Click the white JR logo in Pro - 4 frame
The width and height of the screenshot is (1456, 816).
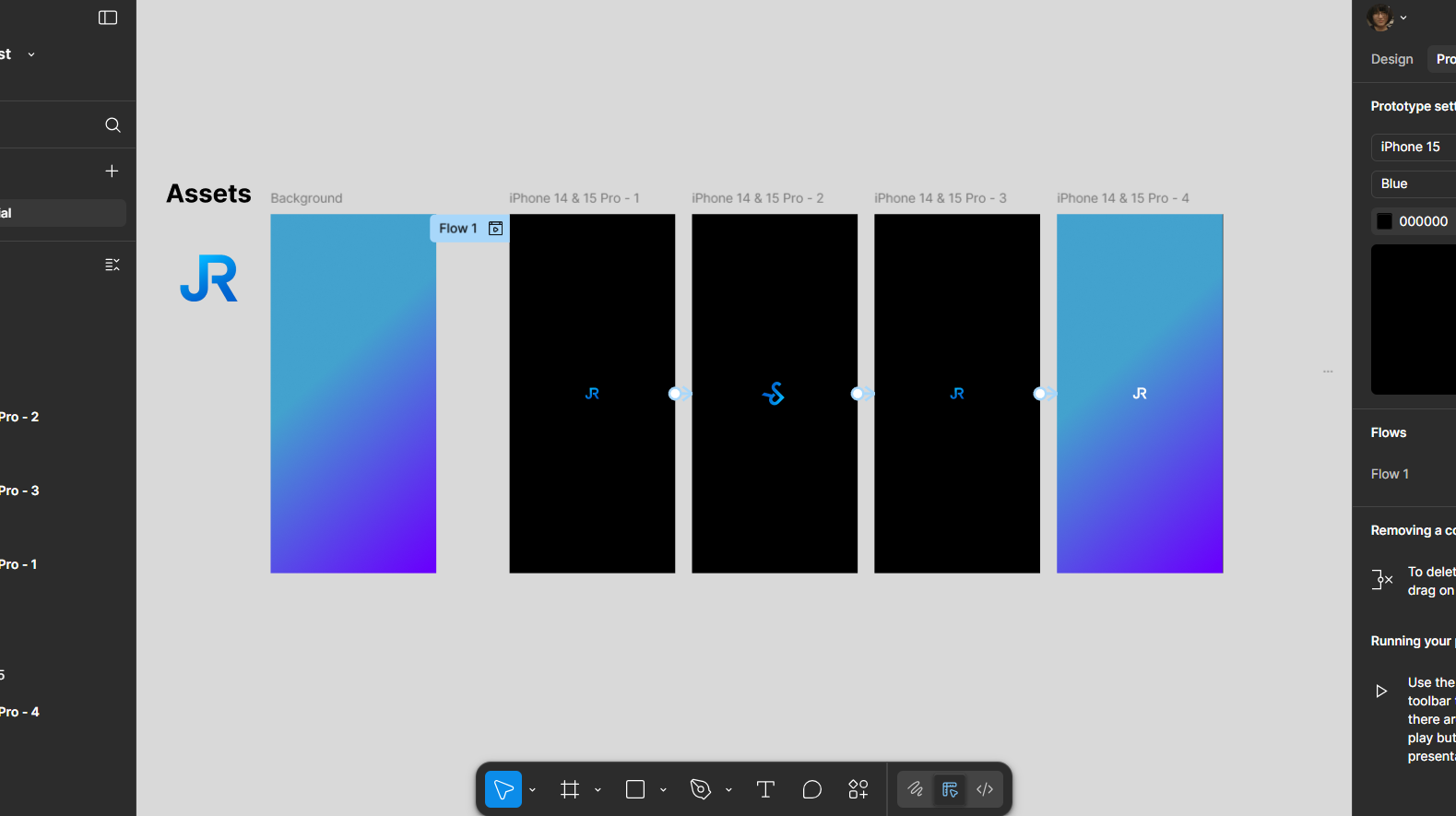1140,394
